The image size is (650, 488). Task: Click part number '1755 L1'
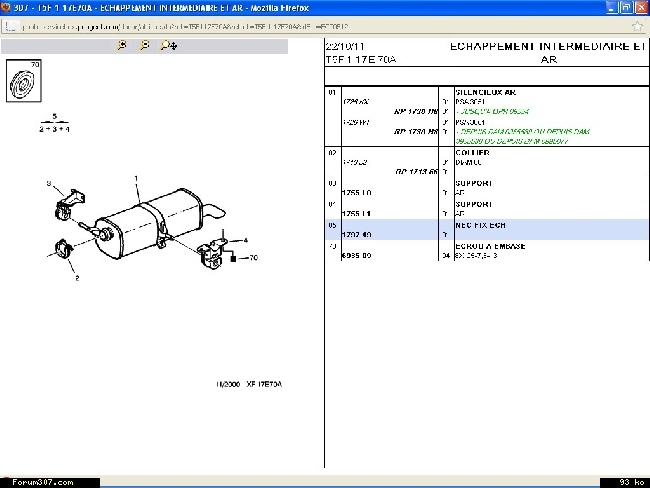(357, 214)
